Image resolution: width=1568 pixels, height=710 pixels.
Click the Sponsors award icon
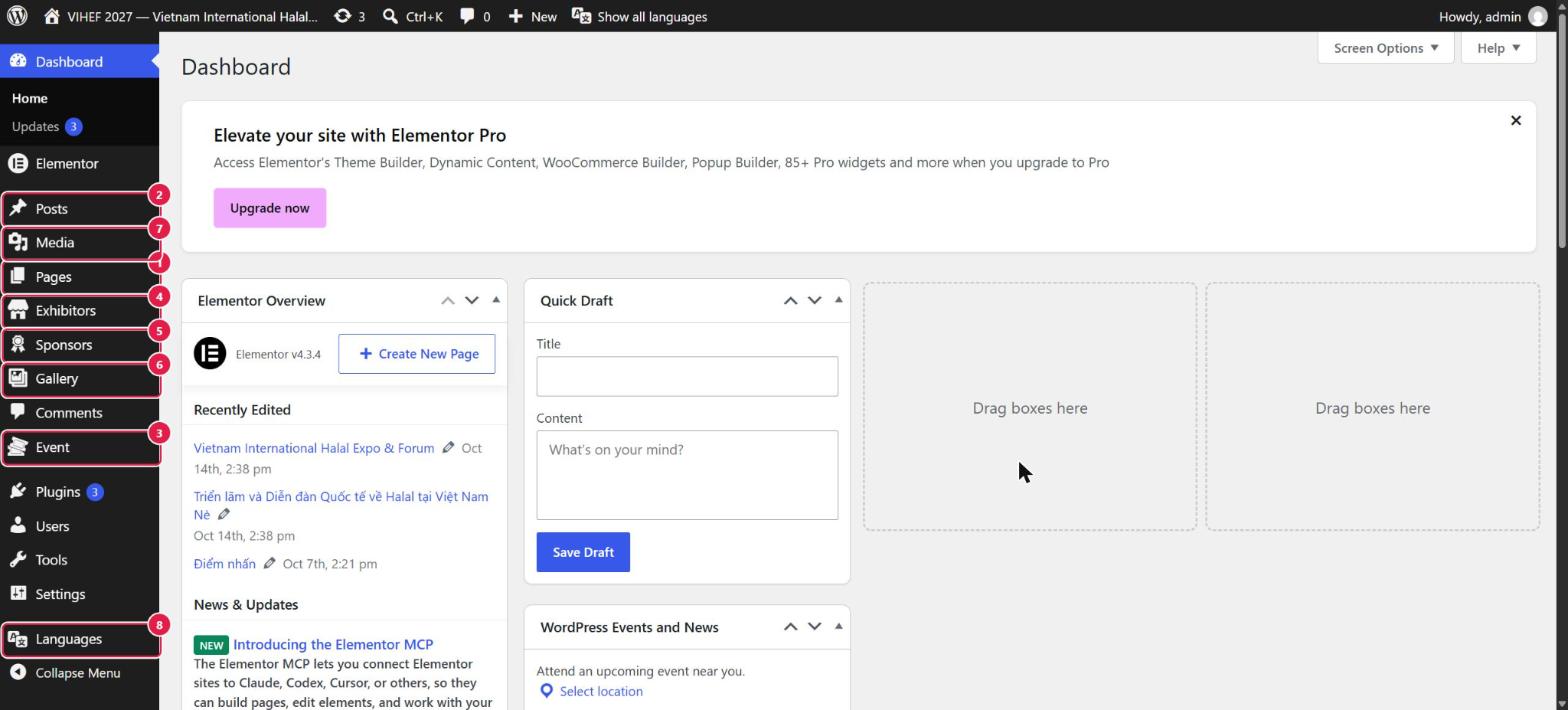click(x=18, y=344)
